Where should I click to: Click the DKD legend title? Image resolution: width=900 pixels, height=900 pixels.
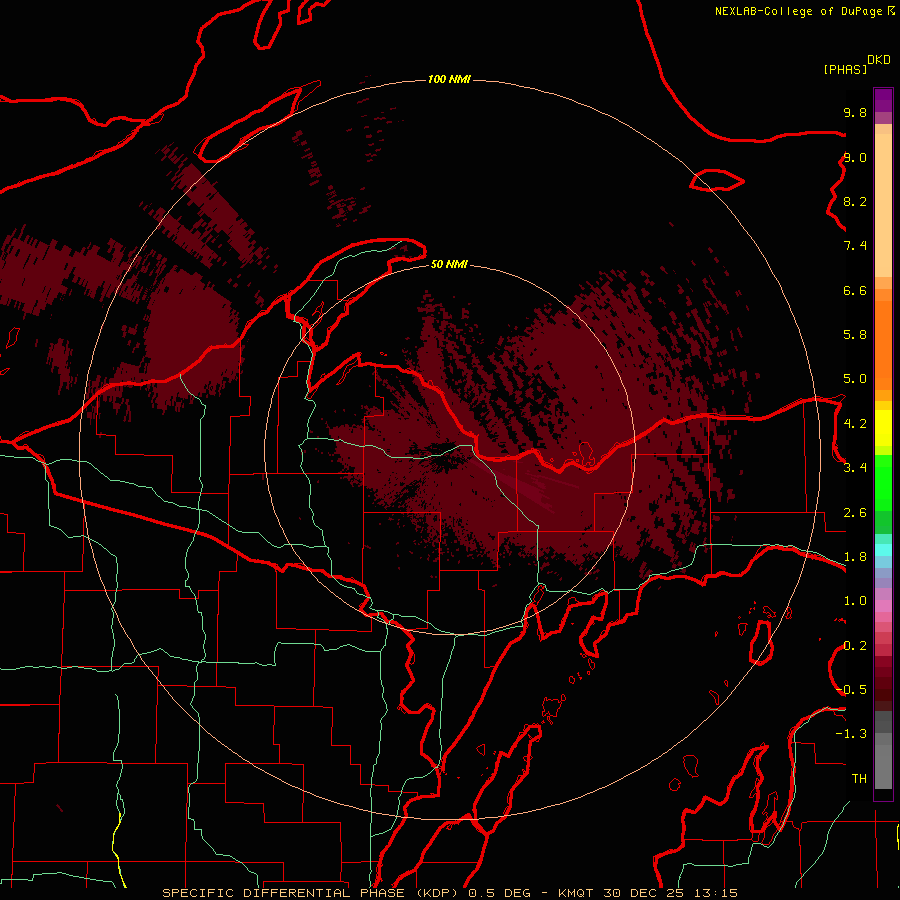point(879,60)
